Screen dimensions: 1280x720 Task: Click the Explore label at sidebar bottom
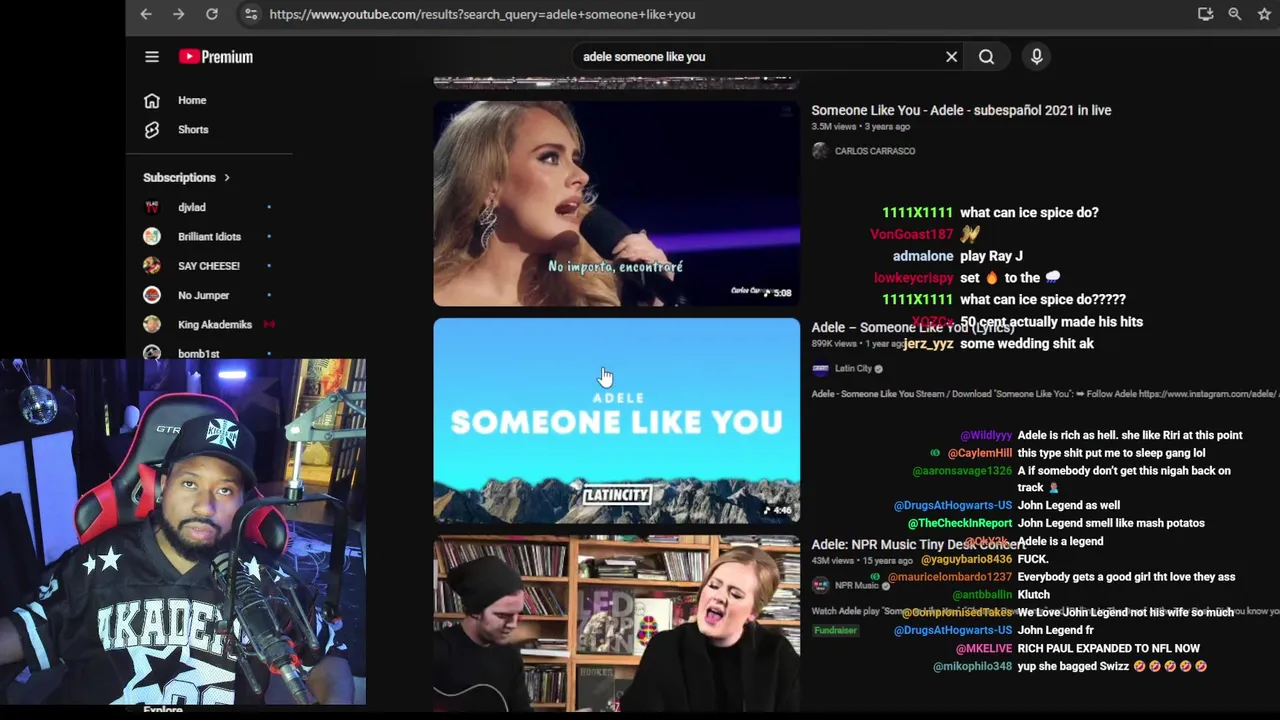163,710
